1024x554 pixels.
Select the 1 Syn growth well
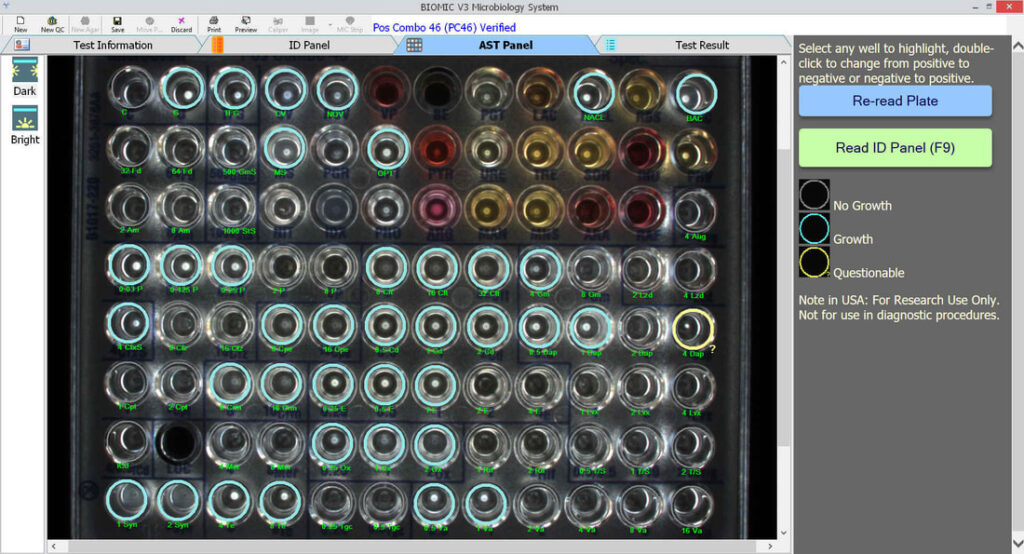[127, 500]
